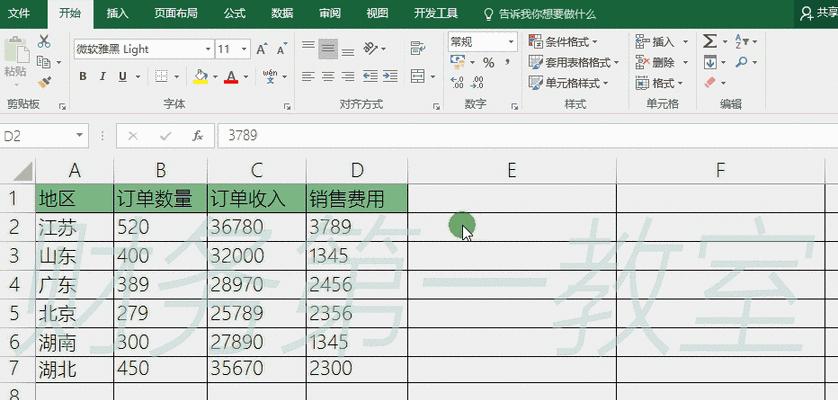Increase indent
838x400 pixels.
pos(390,76)
